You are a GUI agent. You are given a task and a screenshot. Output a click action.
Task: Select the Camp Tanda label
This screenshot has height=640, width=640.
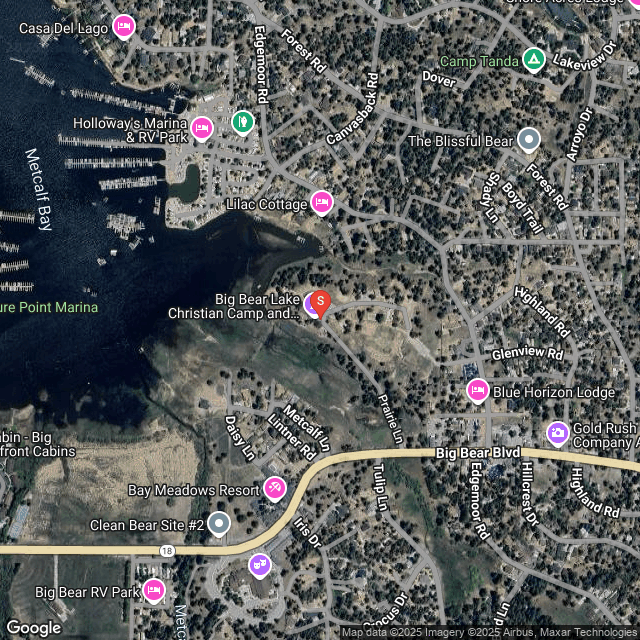[479, 62]
